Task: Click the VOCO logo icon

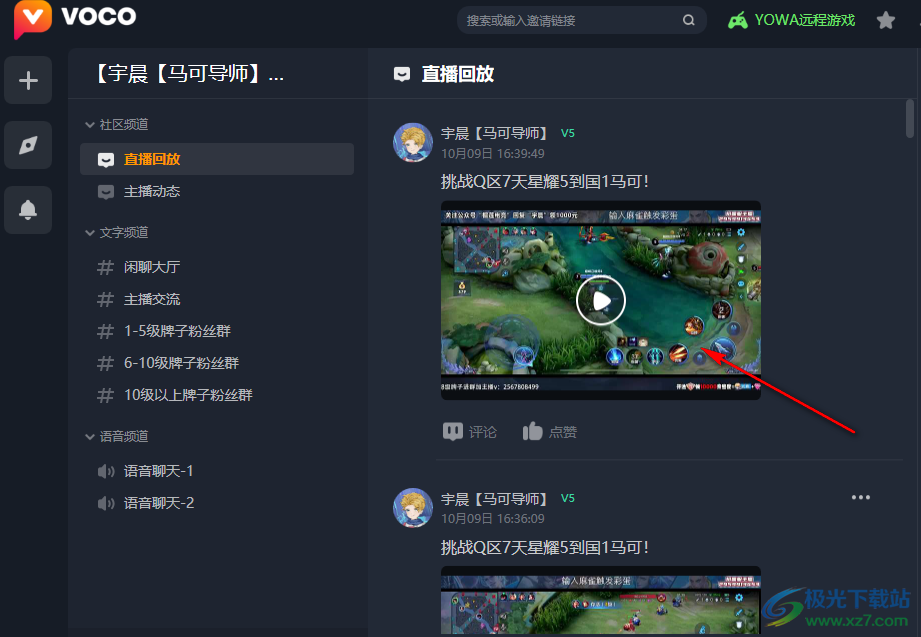Action: click(32, 18)
